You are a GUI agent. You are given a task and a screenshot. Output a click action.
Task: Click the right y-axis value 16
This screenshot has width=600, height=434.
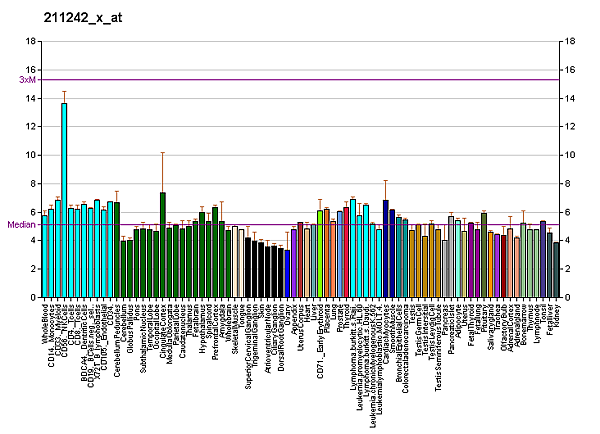pyautogui.click(x=570, y=70)
